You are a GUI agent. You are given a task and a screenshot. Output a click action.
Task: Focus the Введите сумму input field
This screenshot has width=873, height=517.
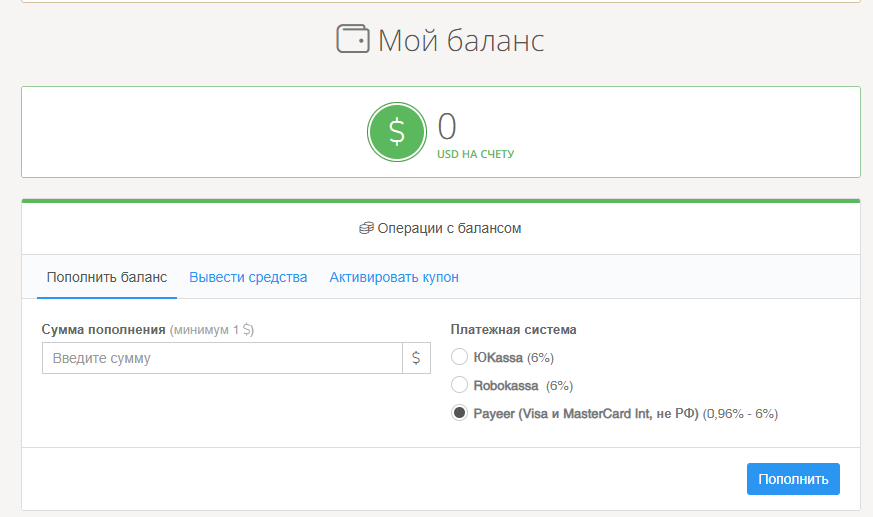point(222,358)
